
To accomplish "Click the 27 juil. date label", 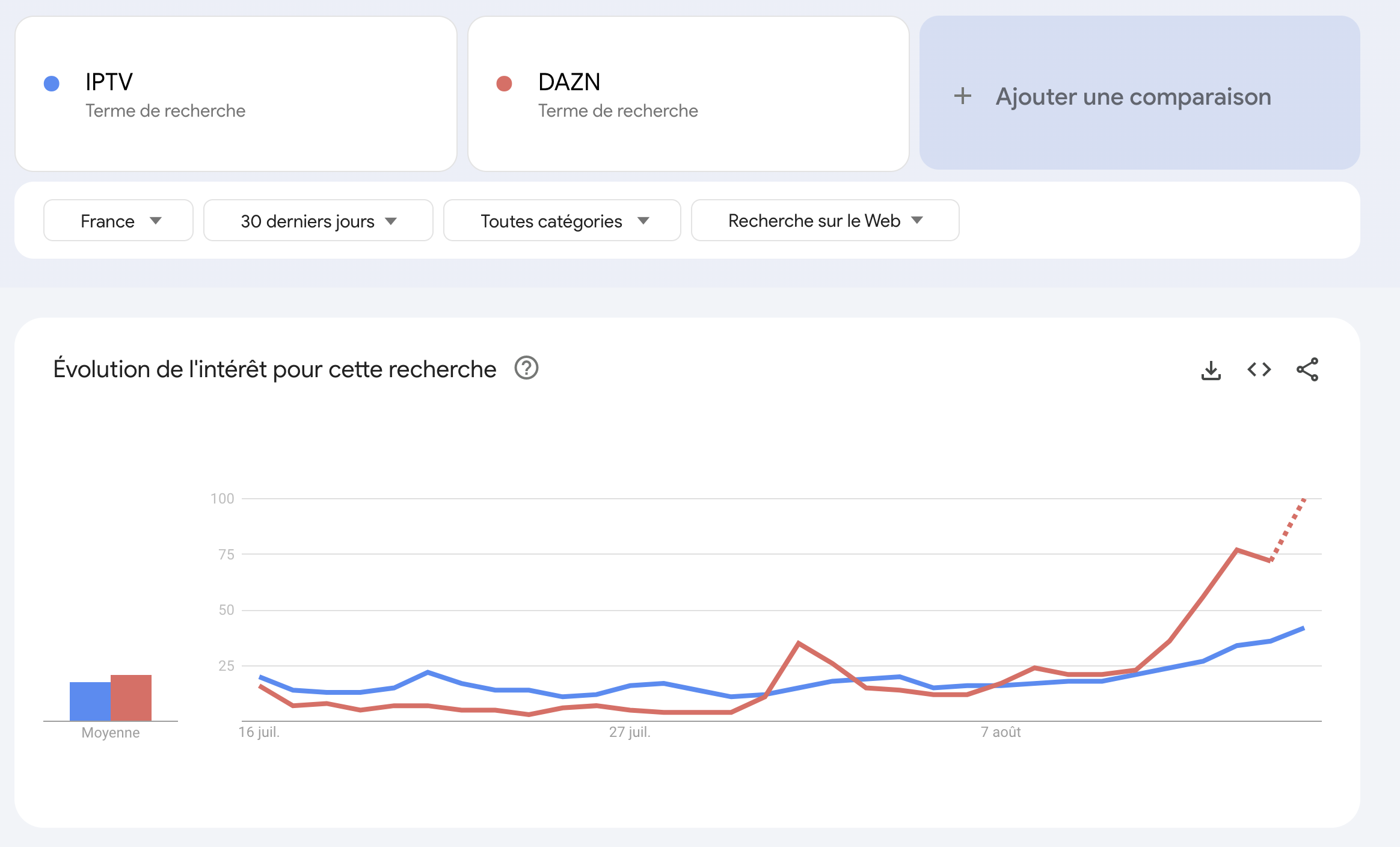I will [630, 732].
